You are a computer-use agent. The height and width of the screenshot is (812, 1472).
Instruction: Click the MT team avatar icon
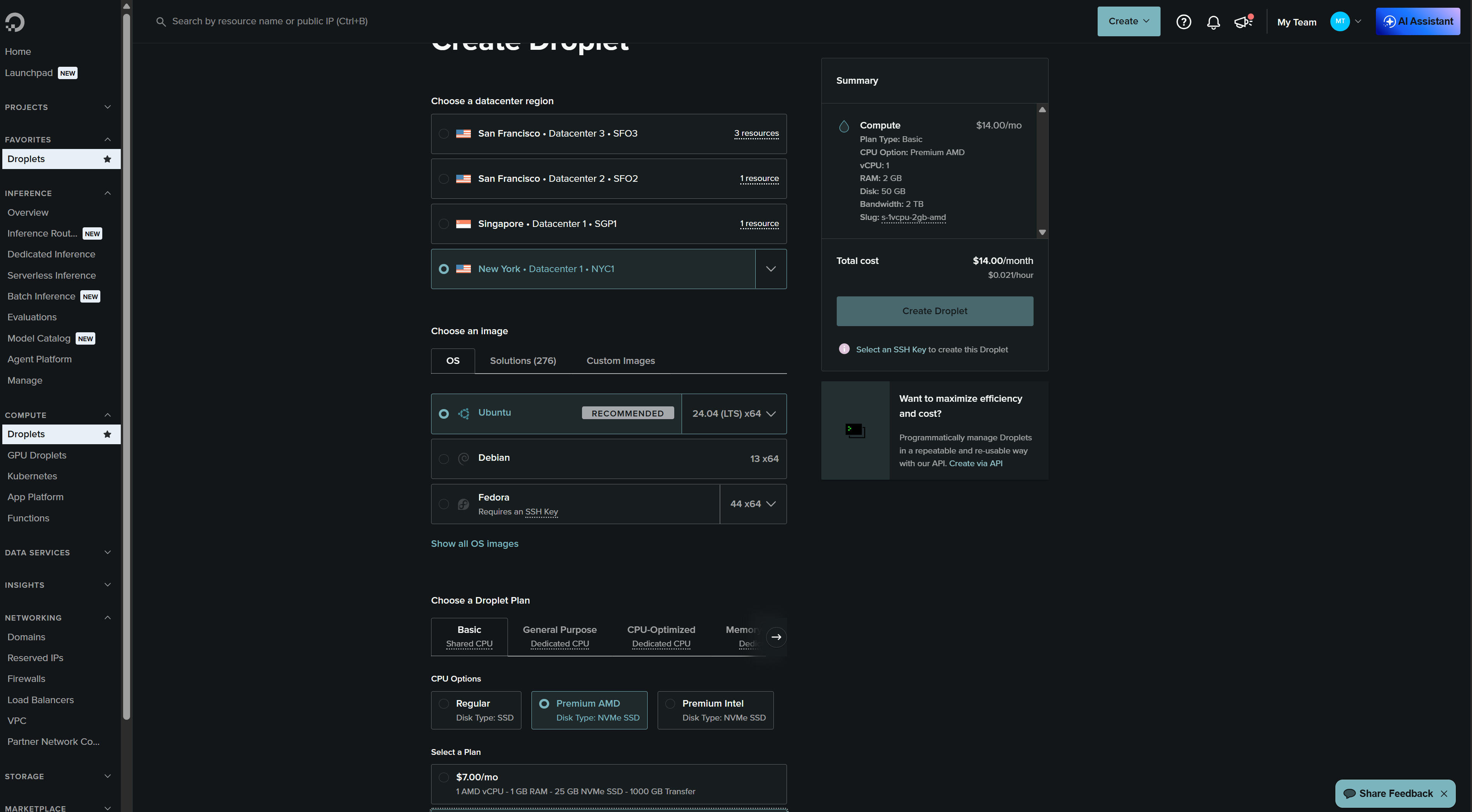click(x=1340, y=21)
